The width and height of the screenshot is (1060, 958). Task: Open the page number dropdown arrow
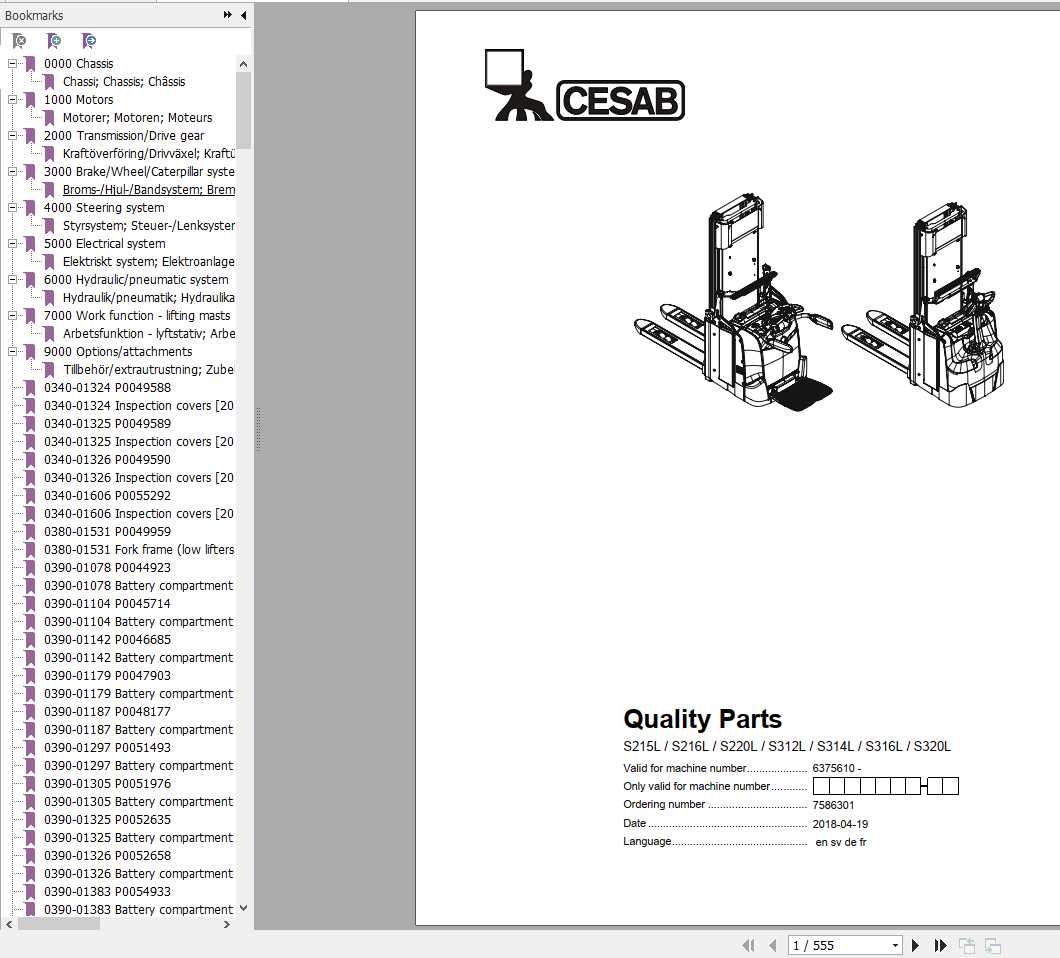(895, 945)
